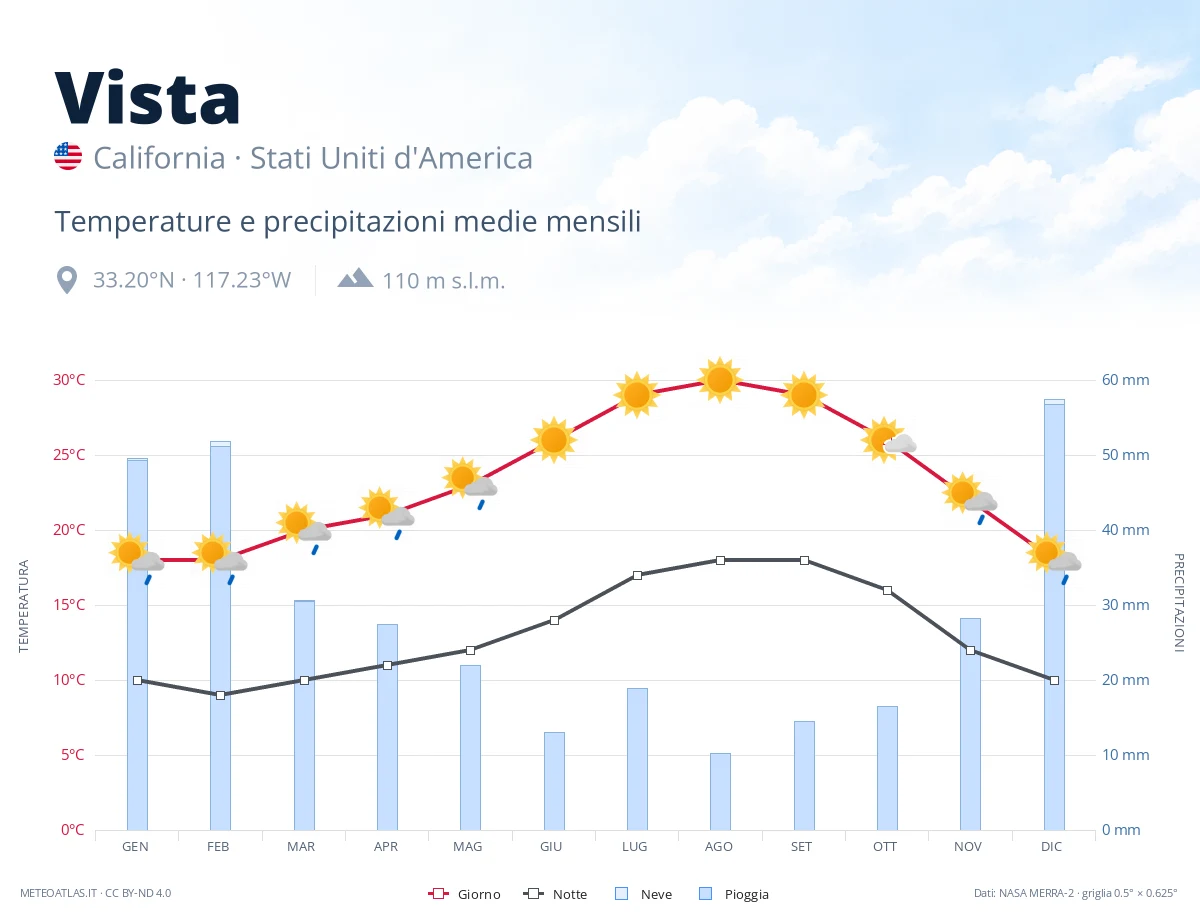Click the OTT sun with cloud icon
The height and width of the screenshot is (920, 1200).
[888, 440]
